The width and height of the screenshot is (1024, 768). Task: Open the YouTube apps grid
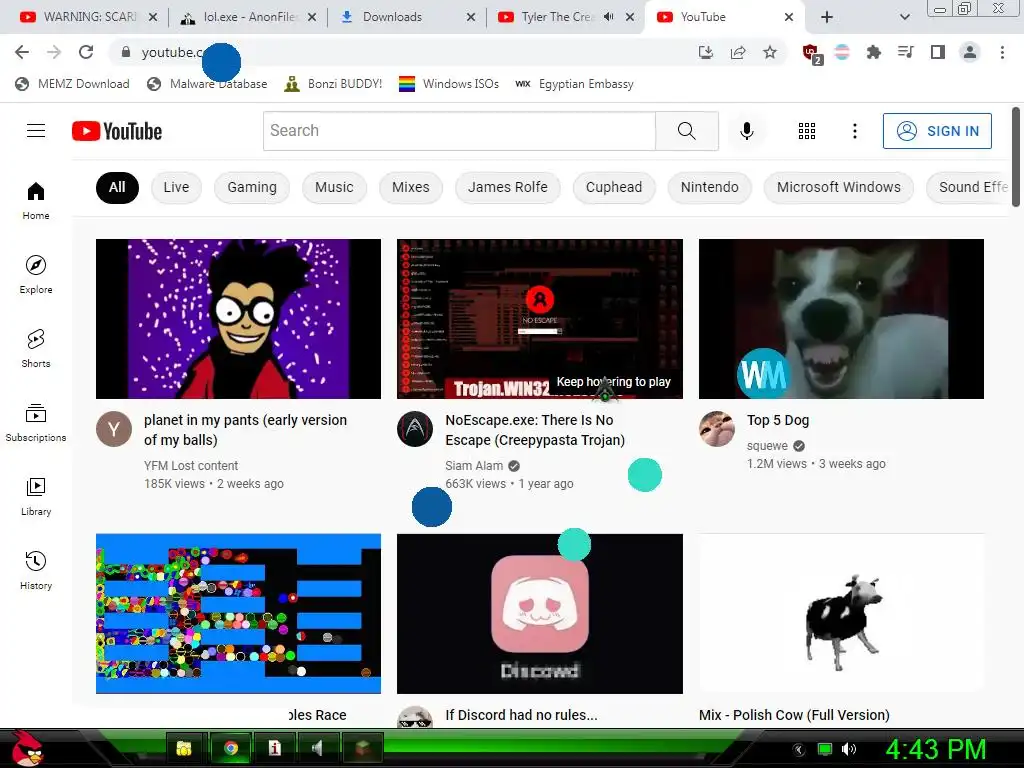point(807,131)
